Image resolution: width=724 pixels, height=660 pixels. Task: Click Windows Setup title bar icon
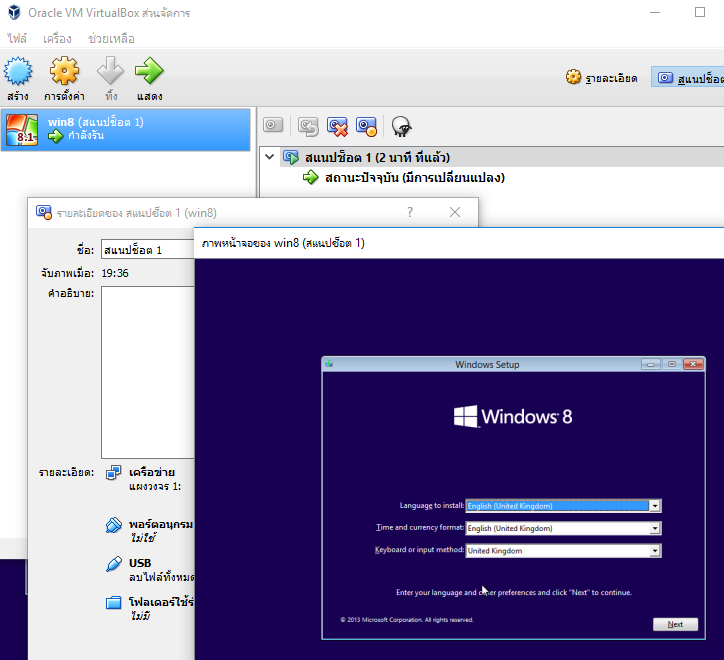329,364
